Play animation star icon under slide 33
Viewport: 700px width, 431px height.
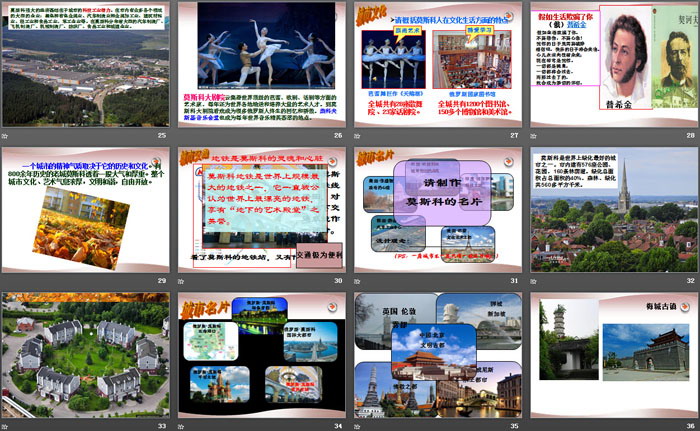click(x=5, y=427)
